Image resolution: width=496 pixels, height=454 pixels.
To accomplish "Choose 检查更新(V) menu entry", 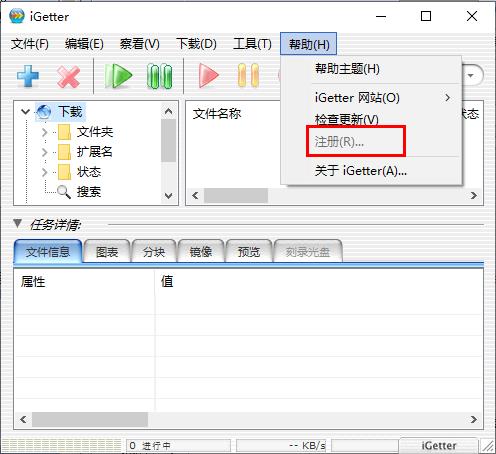I will click(x=371, y=119).
